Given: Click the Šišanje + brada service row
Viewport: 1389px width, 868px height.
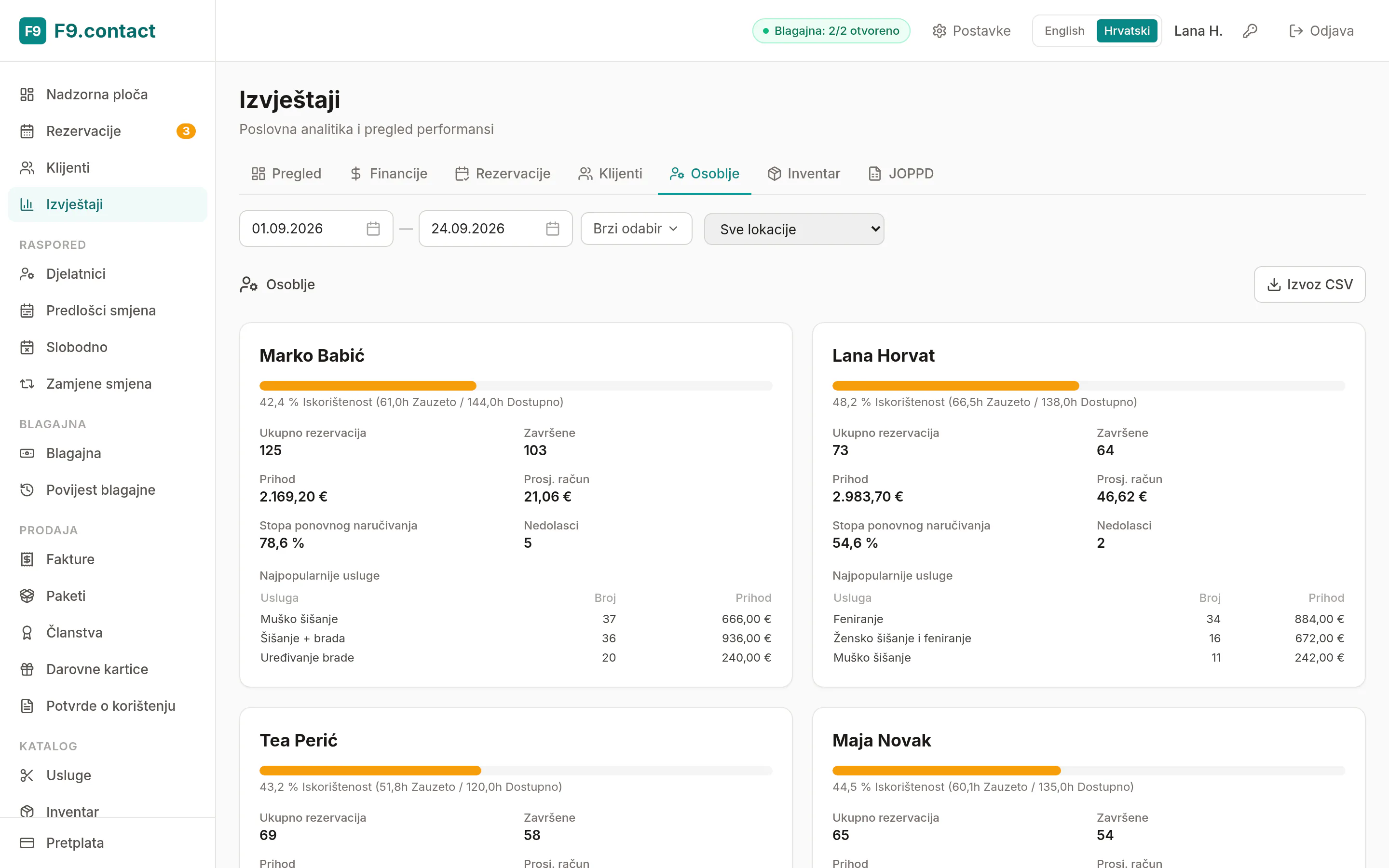Looking at the screenshot, I should [516, 638].
